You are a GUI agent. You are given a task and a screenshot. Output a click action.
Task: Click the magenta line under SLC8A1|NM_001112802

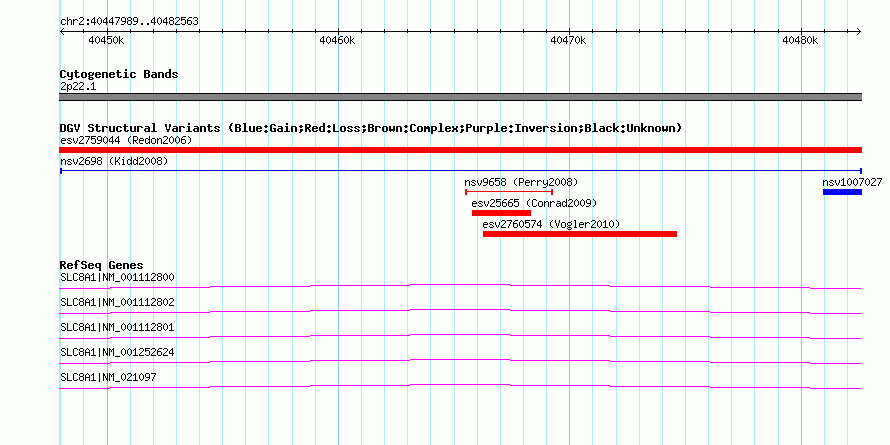coord(460,311)
